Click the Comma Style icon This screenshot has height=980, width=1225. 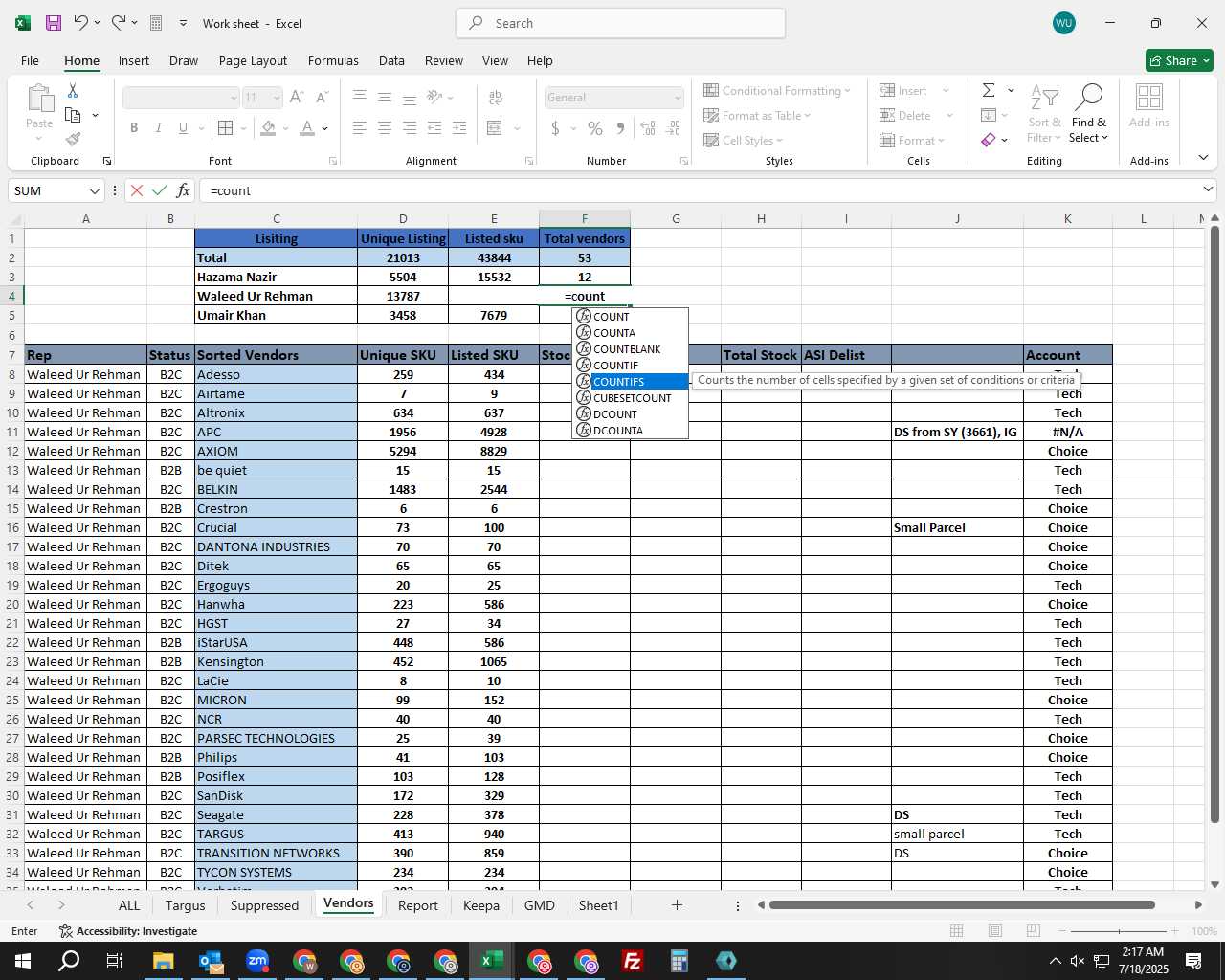[620, 127]
